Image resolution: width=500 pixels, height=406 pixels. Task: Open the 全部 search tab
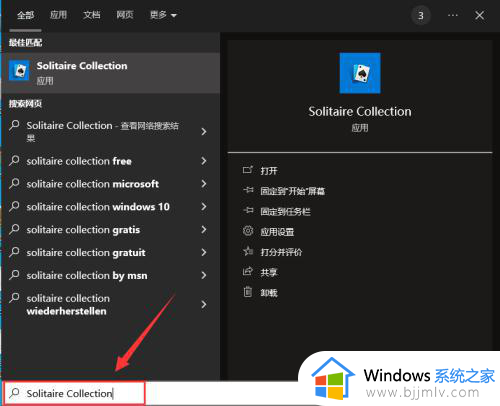[x=25, y=15]
